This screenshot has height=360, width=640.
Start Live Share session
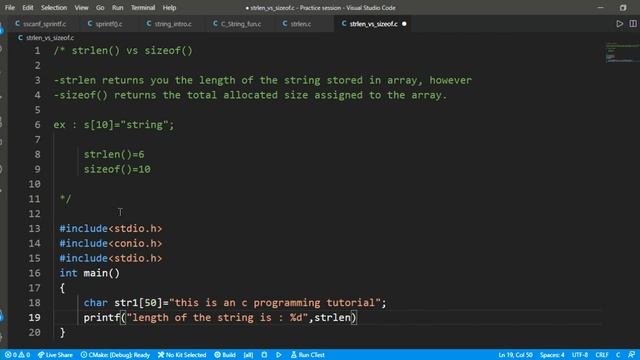click(55, 355)
